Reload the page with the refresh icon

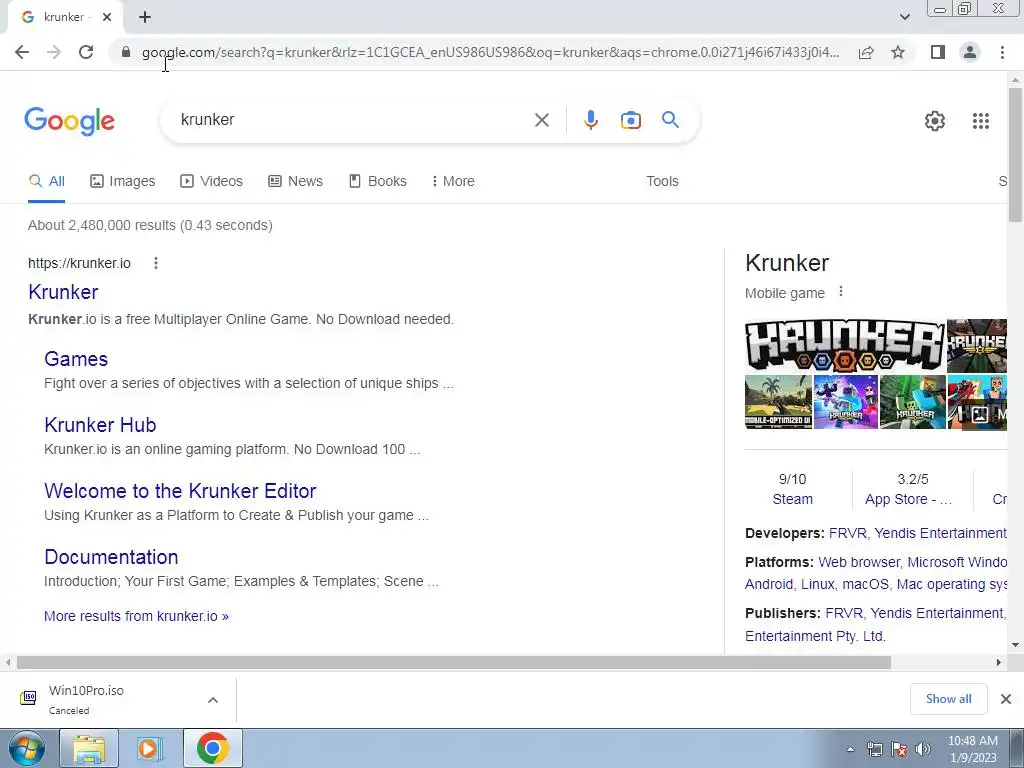pos(86,52)
